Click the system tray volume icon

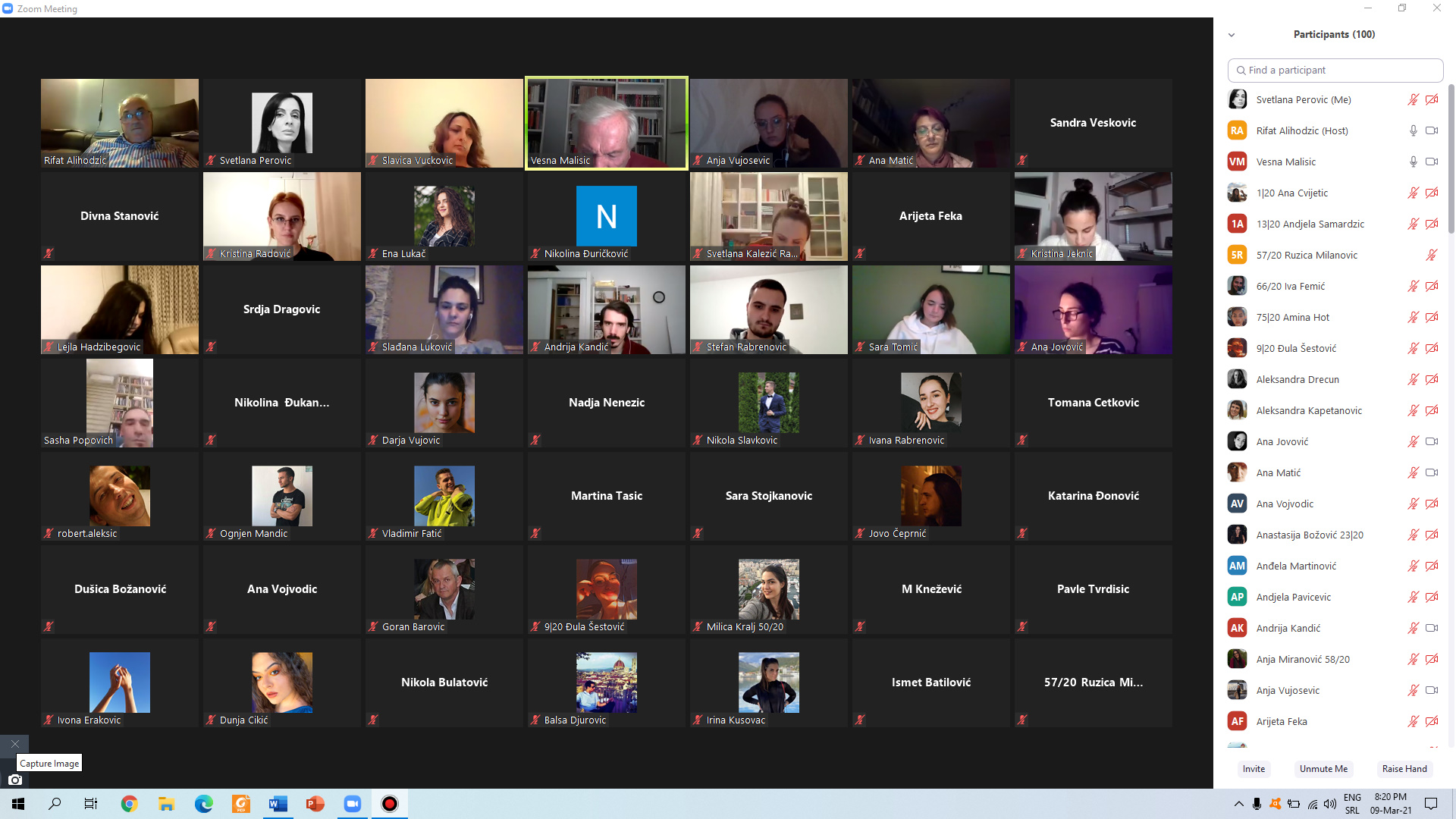click(1329, 804)
